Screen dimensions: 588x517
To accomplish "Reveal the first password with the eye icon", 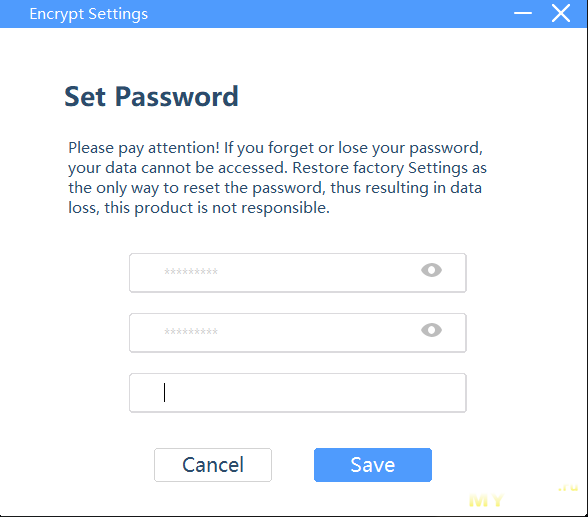I will point(431,270).
